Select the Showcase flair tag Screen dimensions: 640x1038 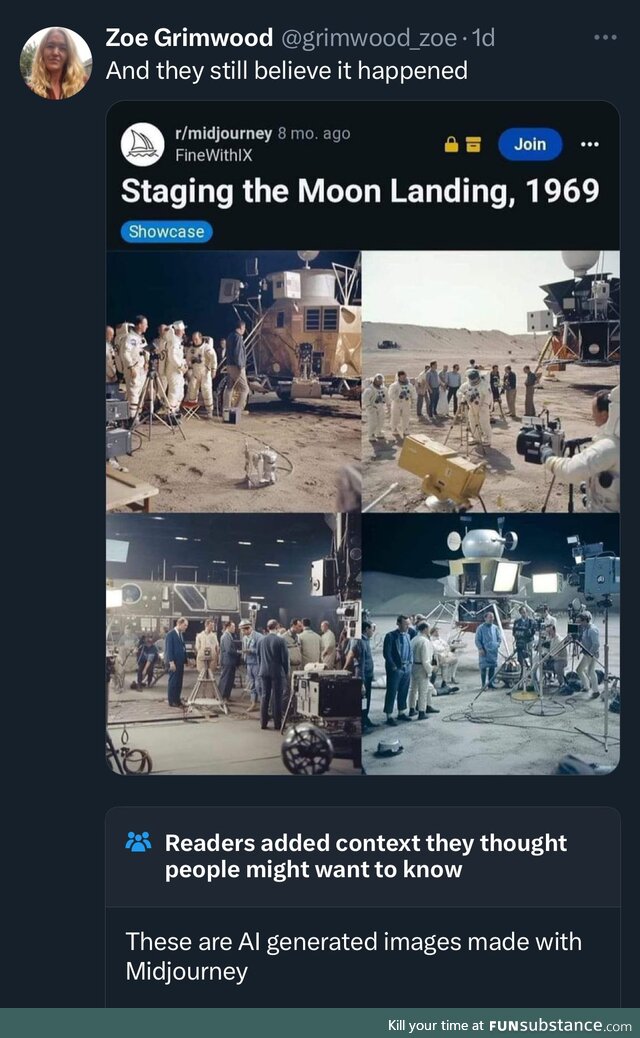(167, 232)
